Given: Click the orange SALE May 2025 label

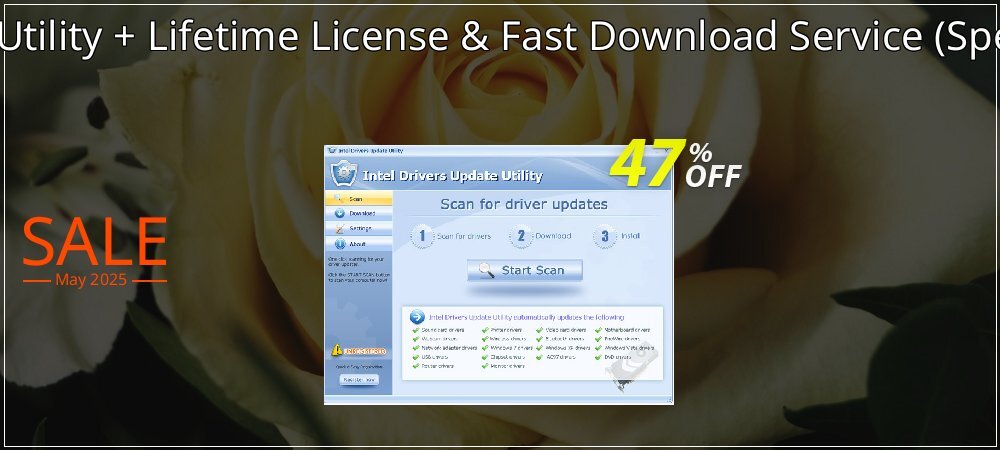Looking at the screenshot, I should (94, 251).
